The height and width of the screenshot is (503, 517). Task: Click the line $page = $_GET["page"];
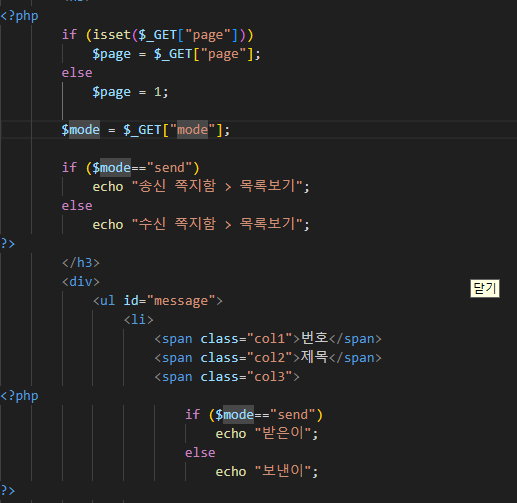pos(176,54)
